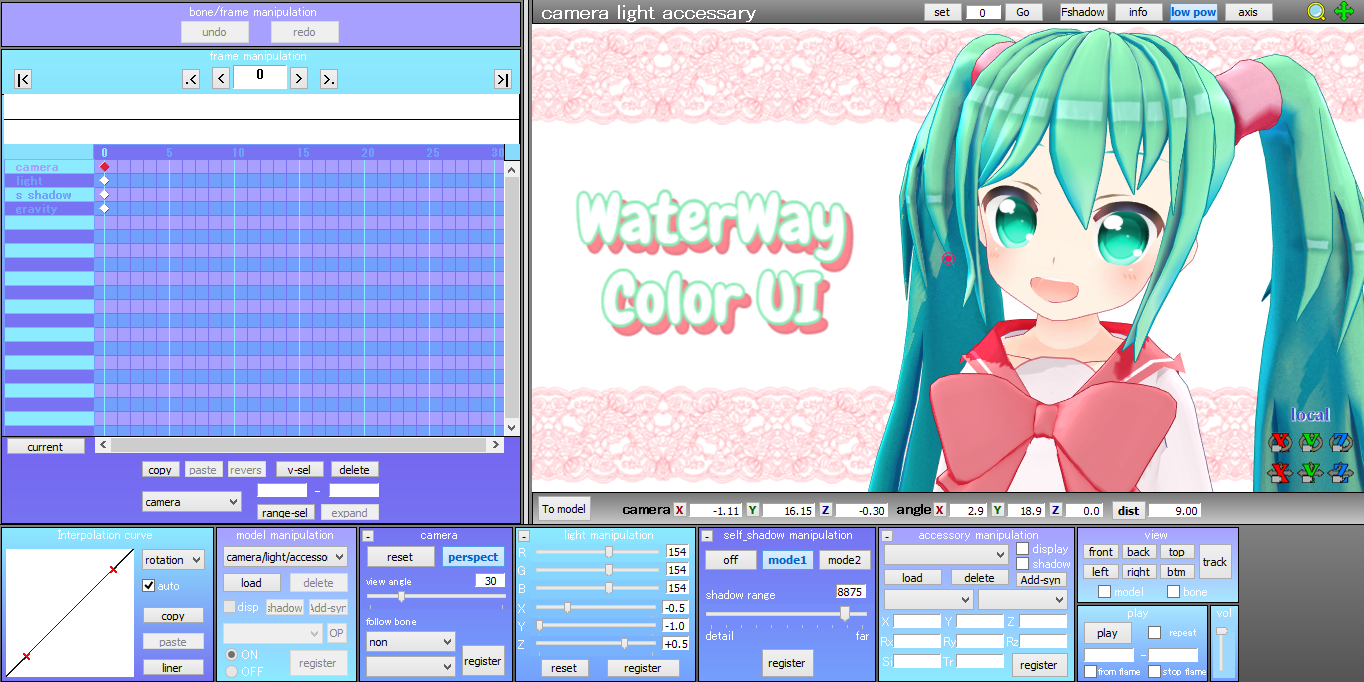The height and width of the screenshot is (682, 1364).
Task: Click the perspect button in camera panel
Action: coord(473,557)
